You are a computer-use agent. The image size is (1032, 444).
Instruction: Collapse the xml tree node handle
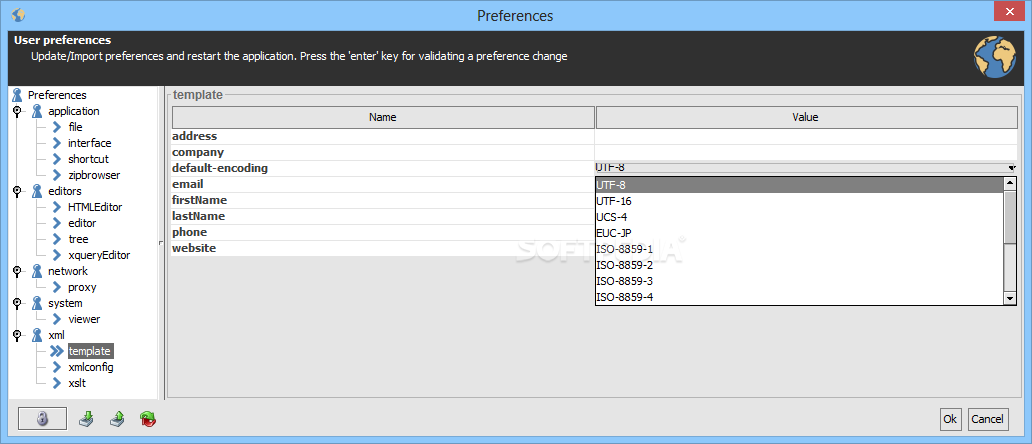16,335
